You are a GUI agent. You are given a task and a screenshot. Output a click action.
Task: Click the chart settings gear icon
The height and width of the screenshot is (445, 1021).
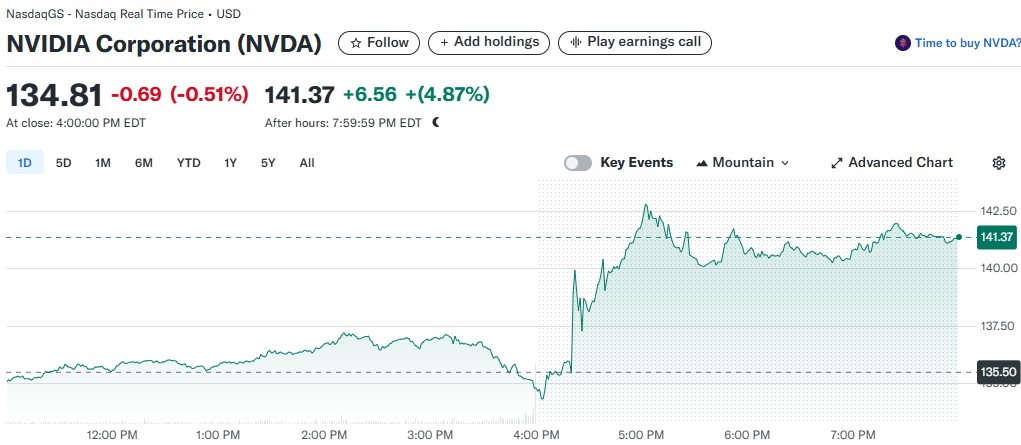pos(998,163)
